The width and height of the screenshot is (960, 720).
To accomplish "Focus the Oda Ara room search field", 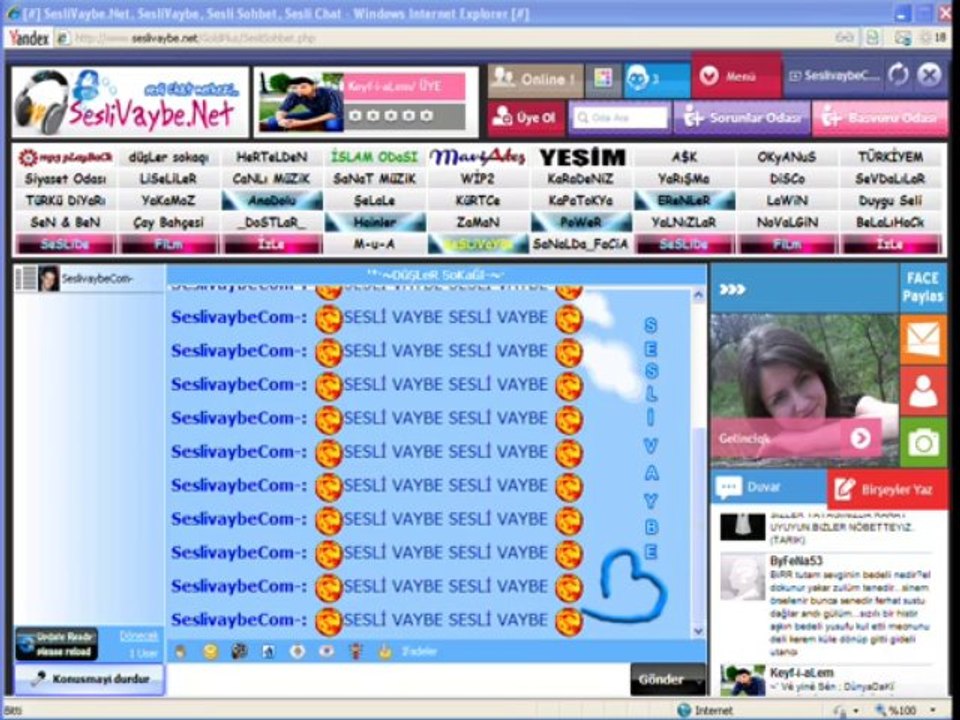I will [x=620, y=118].
